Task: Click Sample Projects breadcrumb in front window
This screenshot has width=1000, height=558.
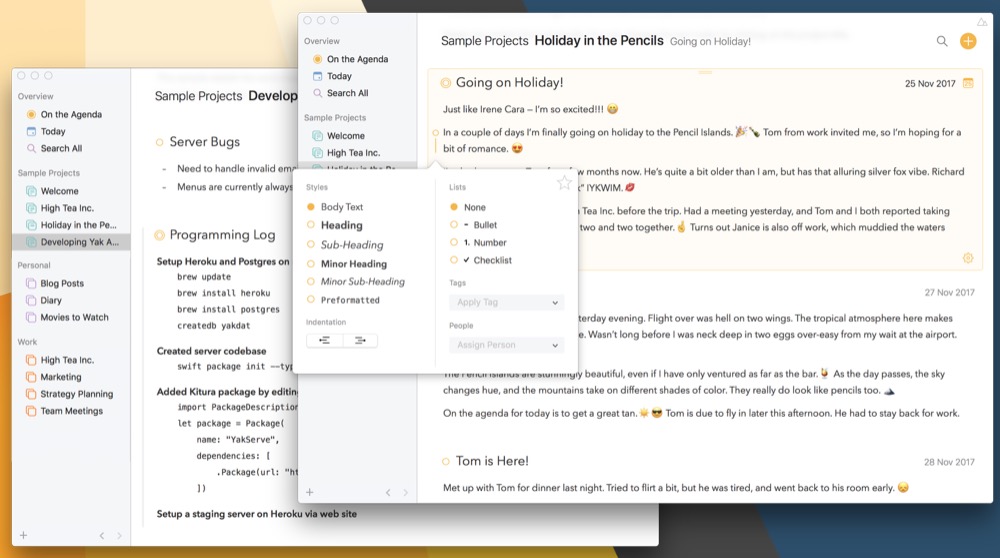Action: click(x=485, y=41)
